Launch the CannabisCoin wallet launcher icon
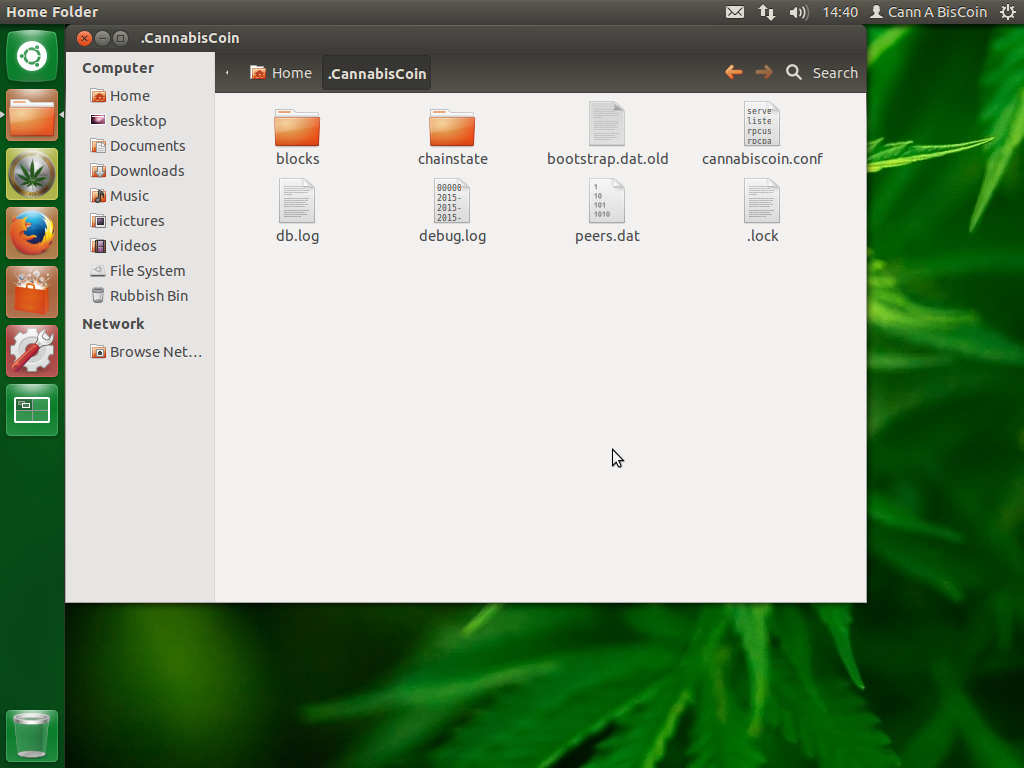Image resolution: width=1024 pixels, height=768 pixels. click(x=32, y=174)
